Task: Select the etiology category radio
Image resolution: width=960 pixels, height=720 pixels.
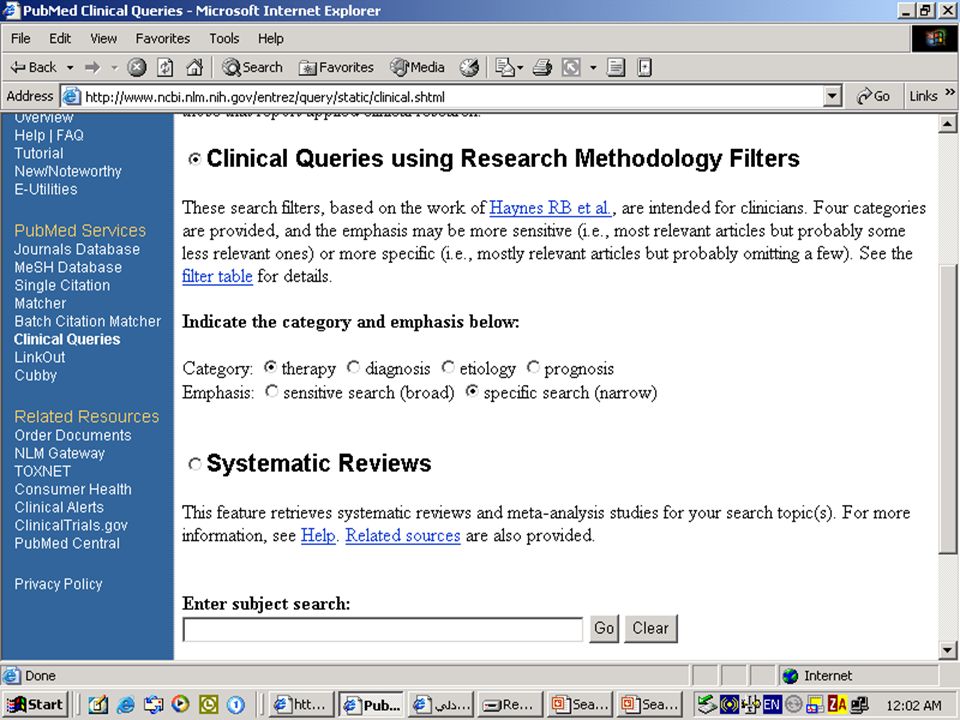Action: (x=448, y=367)
